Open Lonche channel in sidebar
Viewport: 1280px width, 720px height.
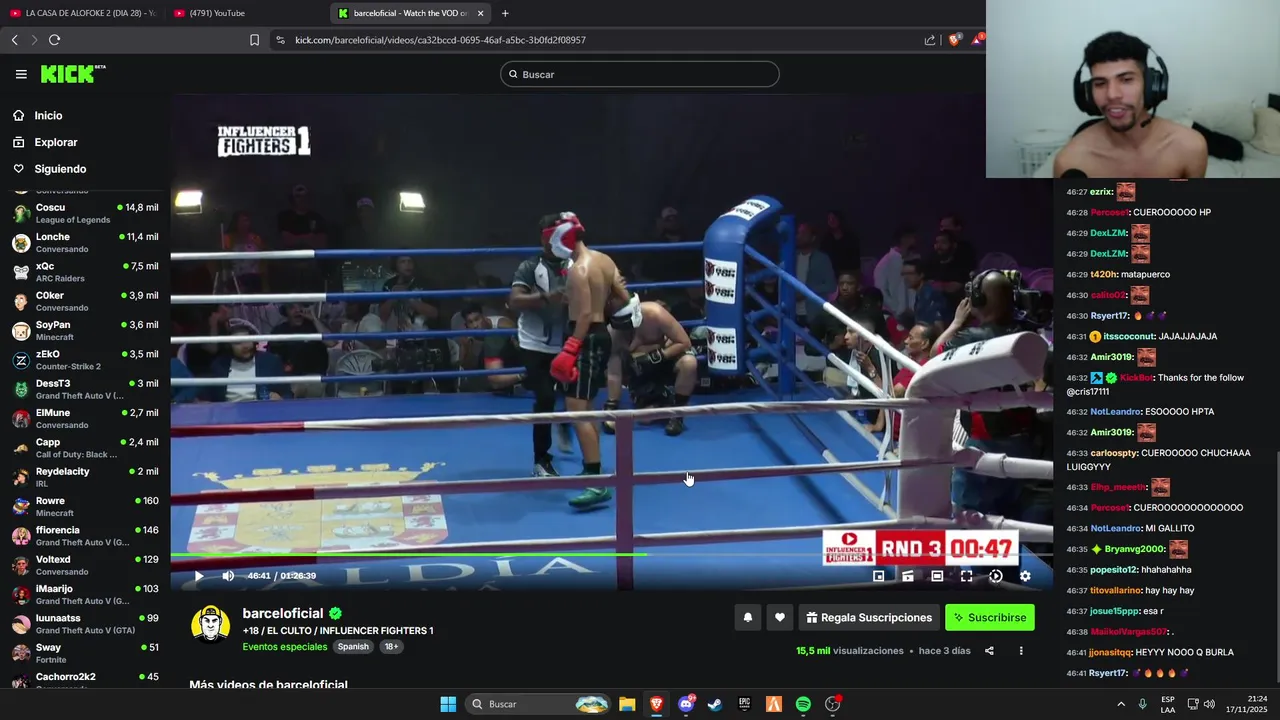85,242
